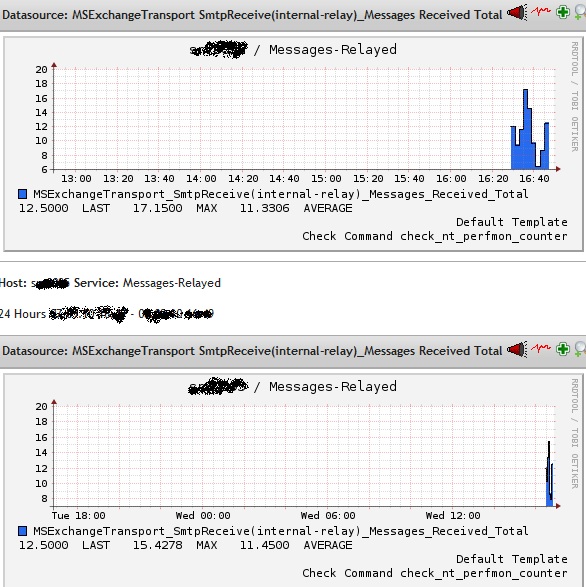Click the blue legend swatch under the 13:00–16:40 graph
Screen dimensions: 586x587
22,194
